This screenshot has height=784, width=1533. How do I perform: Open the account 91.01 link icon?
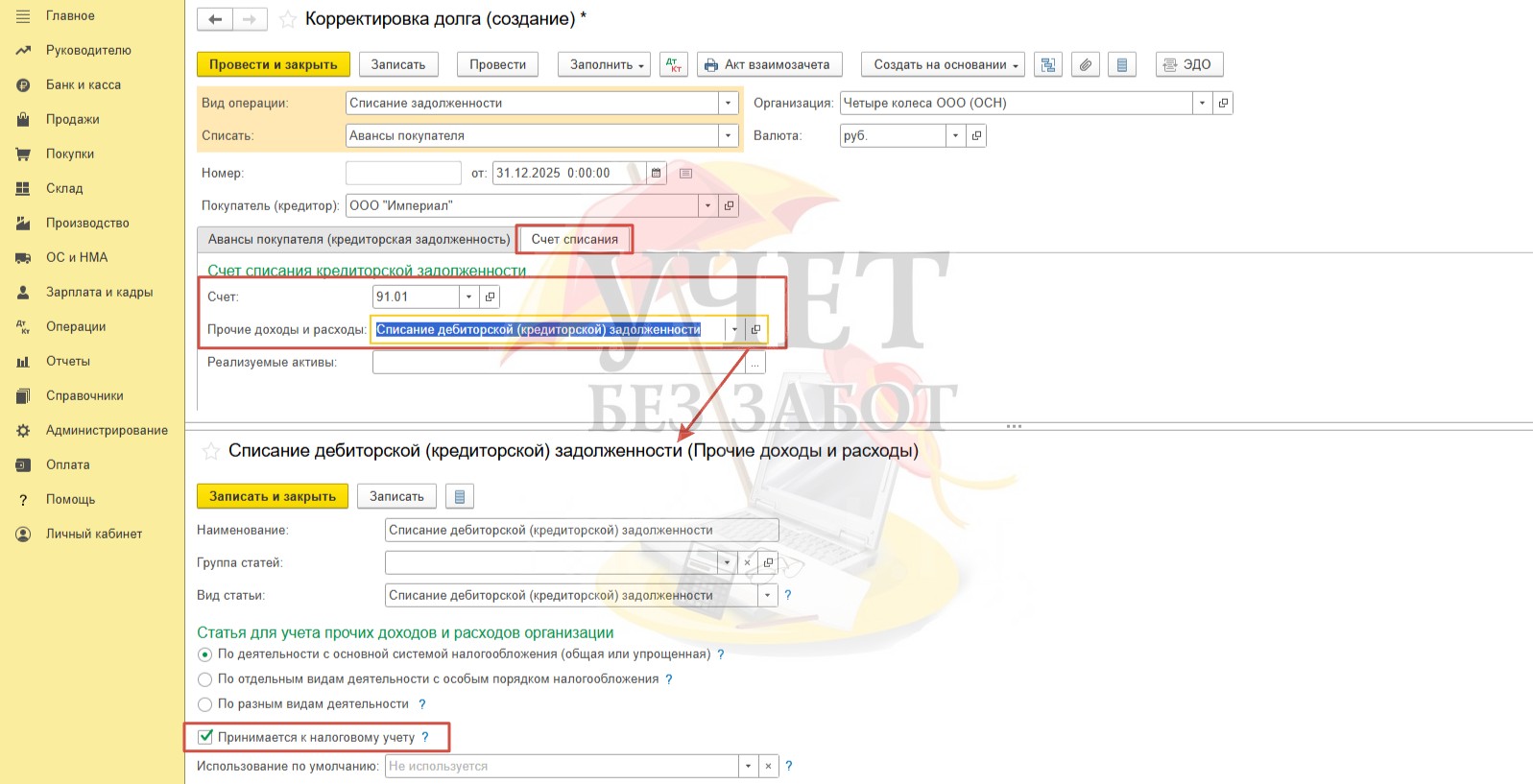[x=490, y=297]
